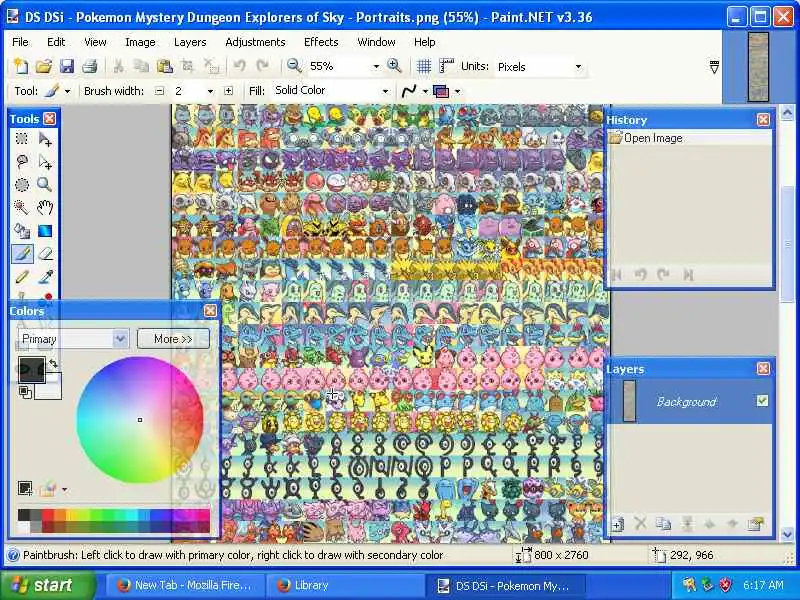Add new layer in Layers panel

617,524
